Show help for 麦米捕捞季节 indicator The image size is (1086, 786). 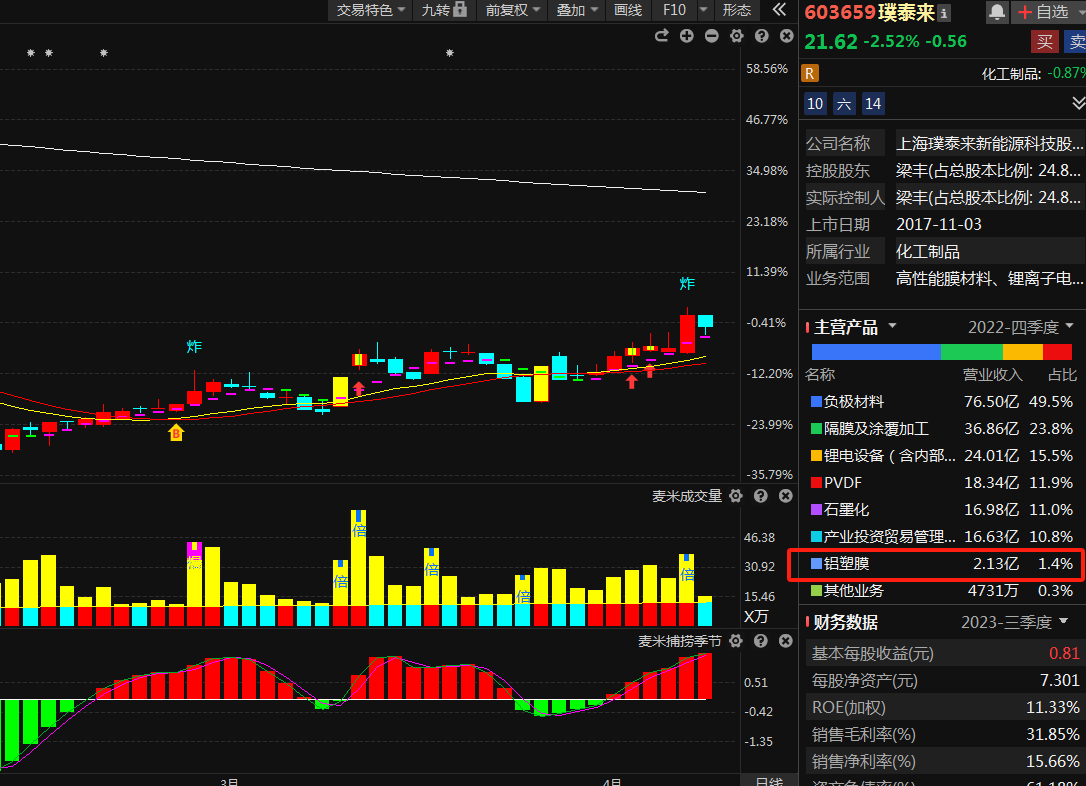click(760, 641)
